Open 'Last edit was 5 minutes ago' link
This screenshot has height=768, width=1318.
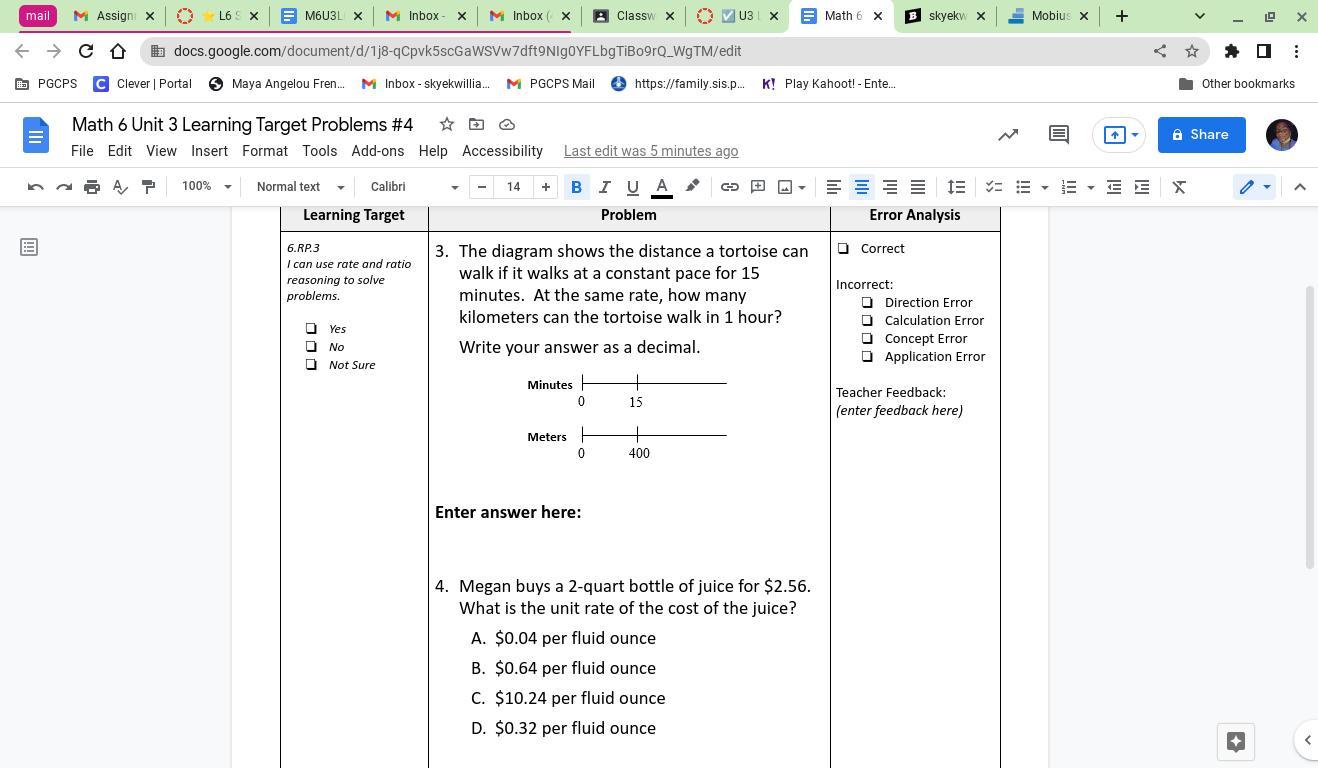coord(650,151)
